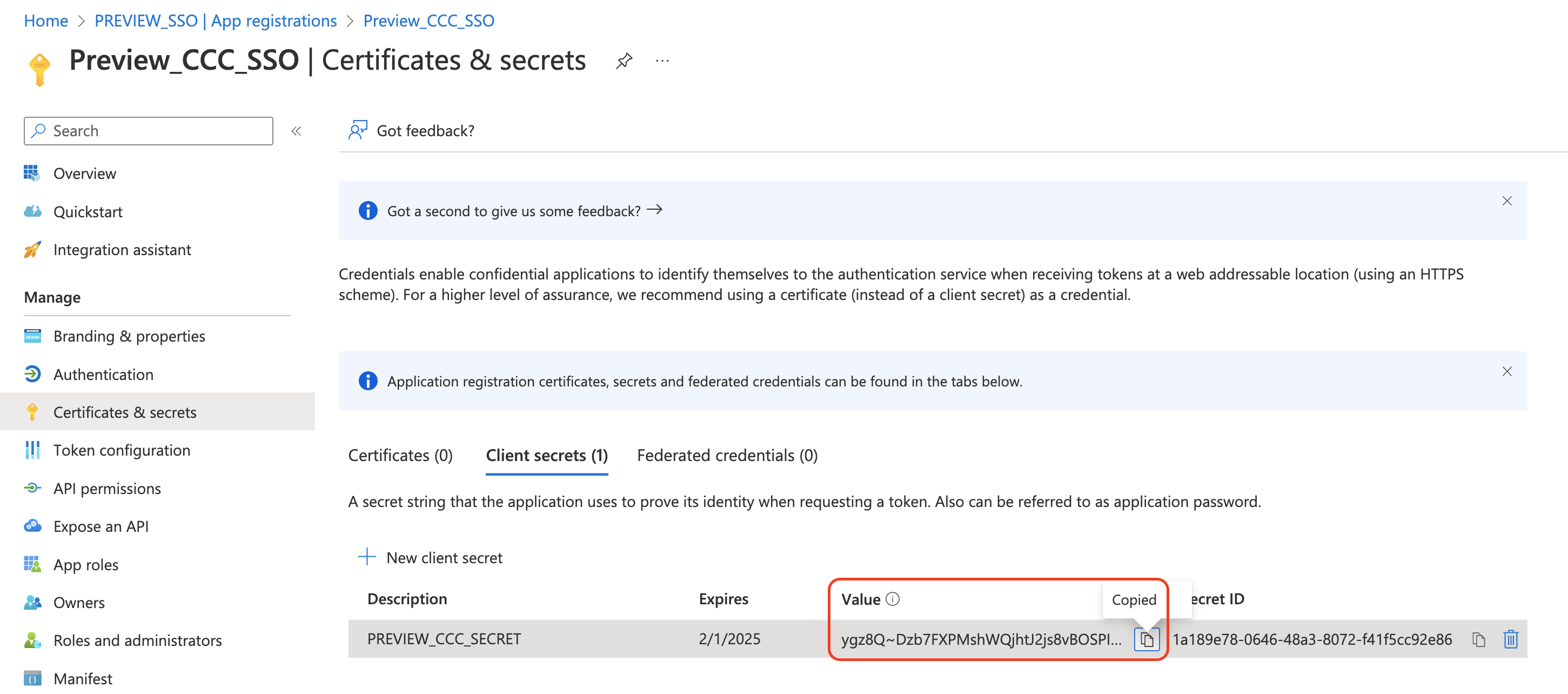Follow the give us some feedback arrow link
The width and height of the screenshot is (1568, 694).
[x=654, y=210]
